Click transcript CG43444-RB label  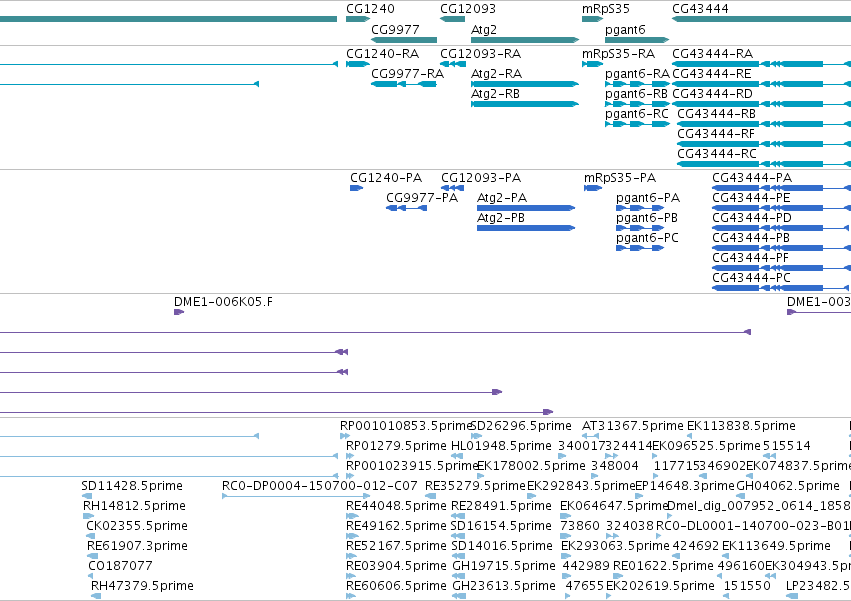(x=716, y=114)
